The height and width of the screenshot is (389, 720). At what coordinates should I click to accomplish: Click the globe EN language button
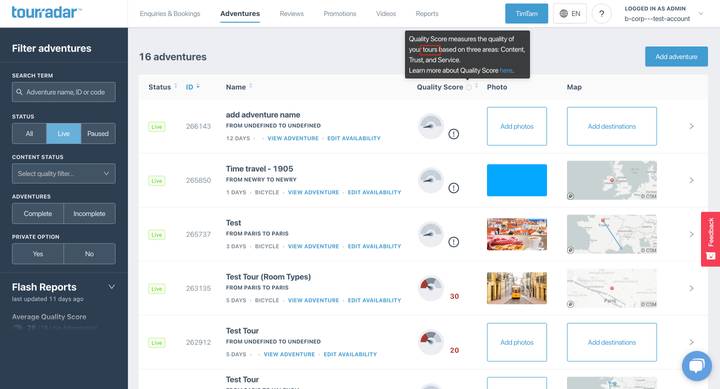[x=570, y=14]
